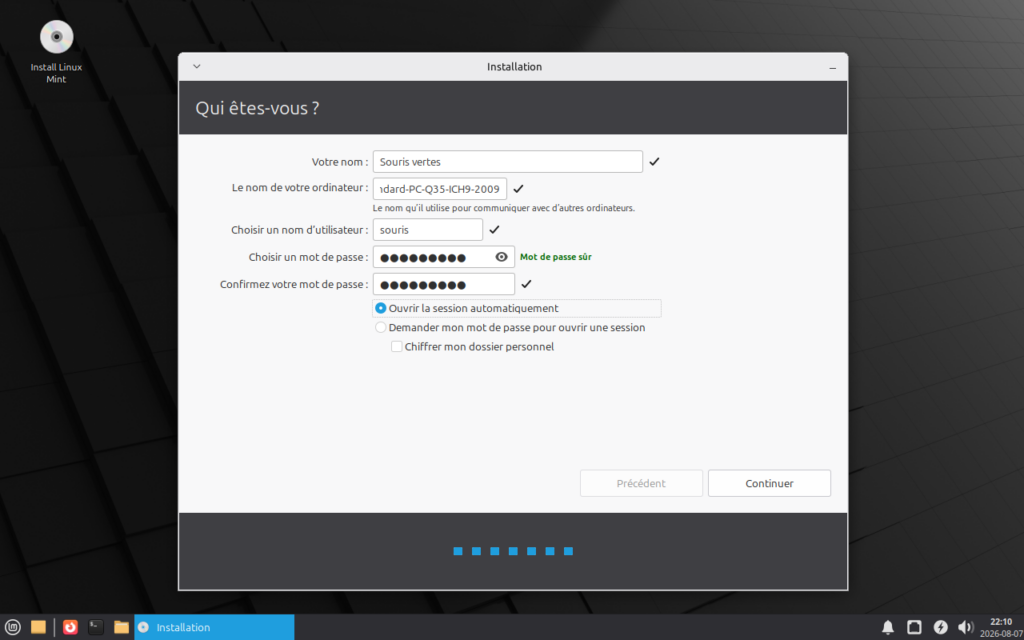Click the Continuer button

pyautogui.click(x=769, y=483)
